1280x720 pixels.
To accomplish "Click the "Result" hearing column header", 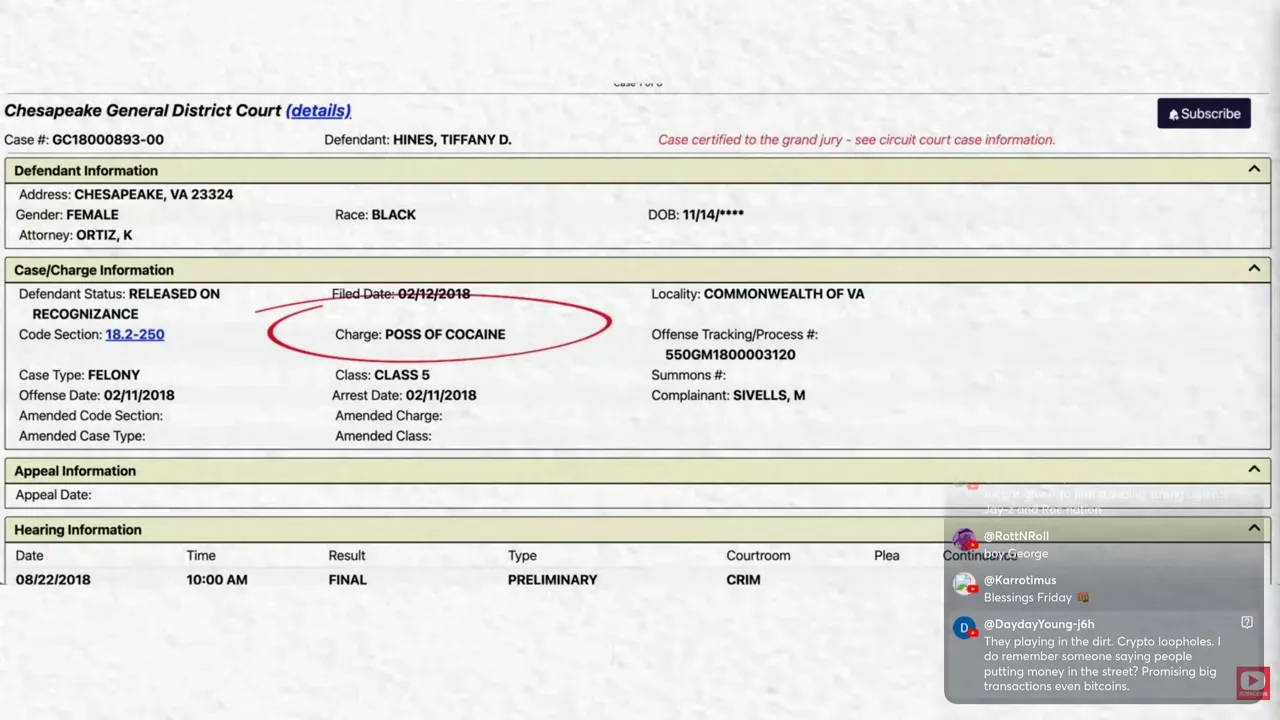I will (x=347, y=555).
